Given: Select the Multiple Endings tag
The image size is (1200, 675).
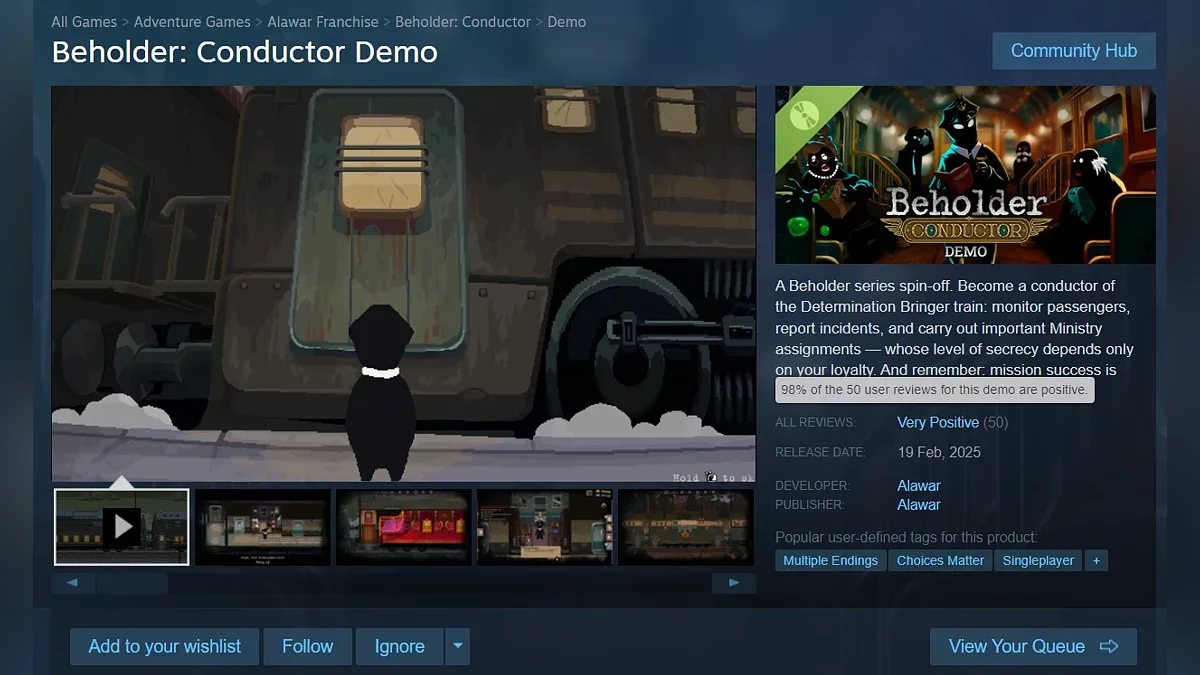Looking at the screenshot, I should pos(830,561).
